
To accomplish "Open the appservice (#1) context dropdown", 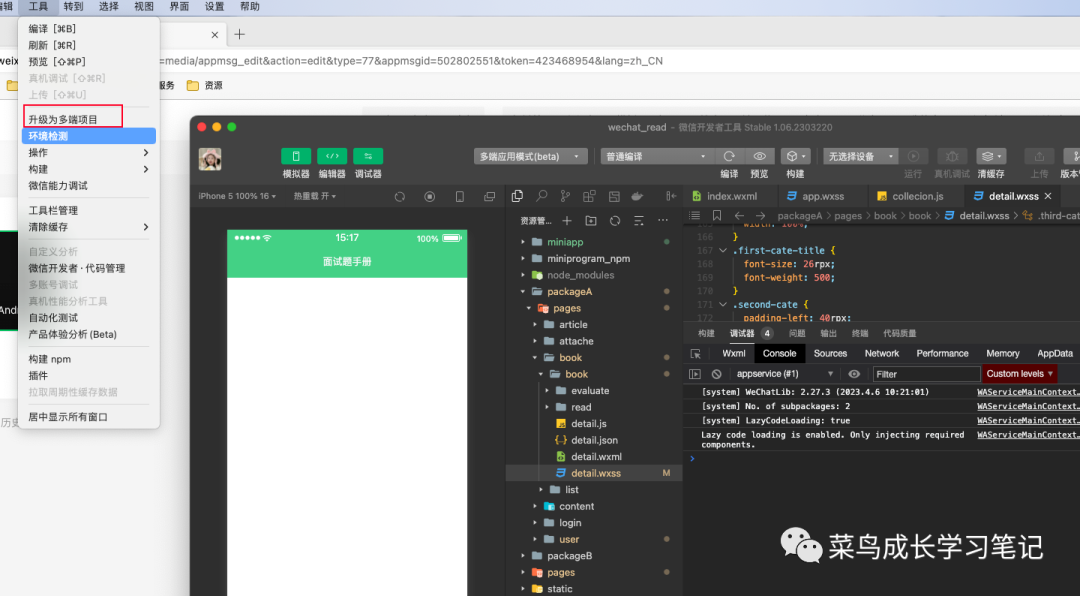I will click(785, 374).
